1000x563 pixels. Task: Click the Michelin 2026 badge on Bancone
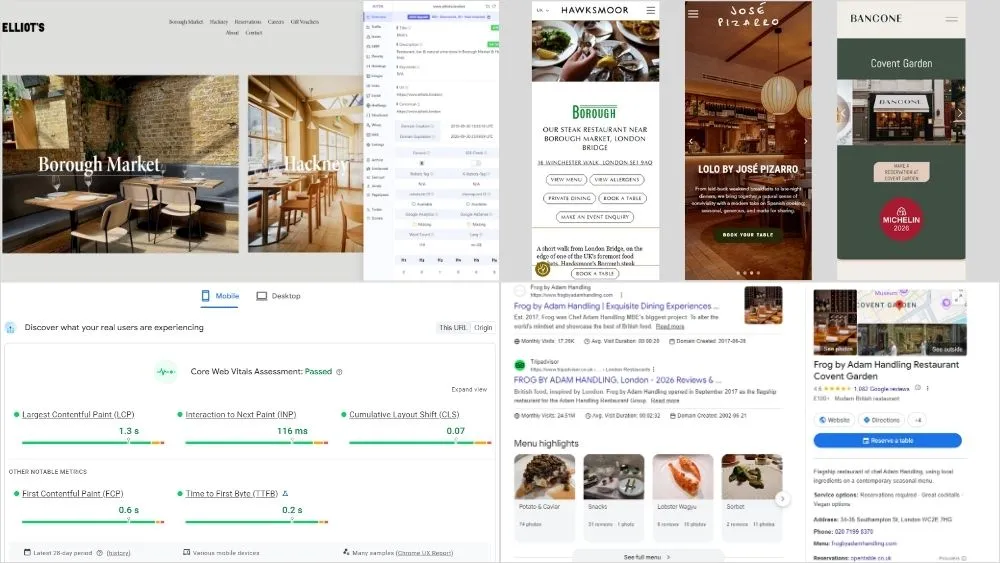(x=901, y=219)
